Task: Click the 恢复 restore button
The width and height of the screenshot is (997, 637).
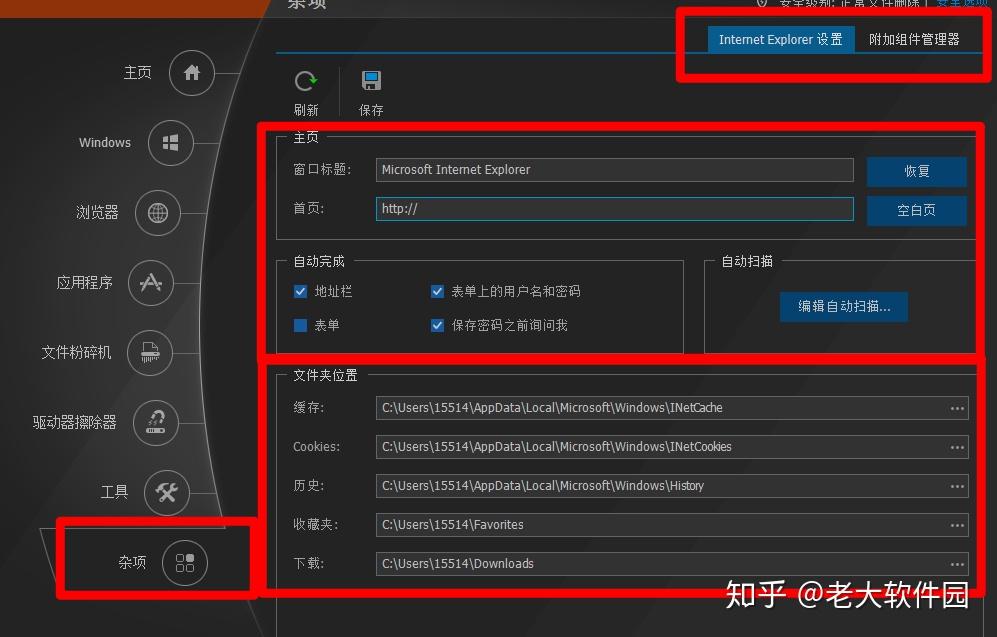Action: click(917, 171)
